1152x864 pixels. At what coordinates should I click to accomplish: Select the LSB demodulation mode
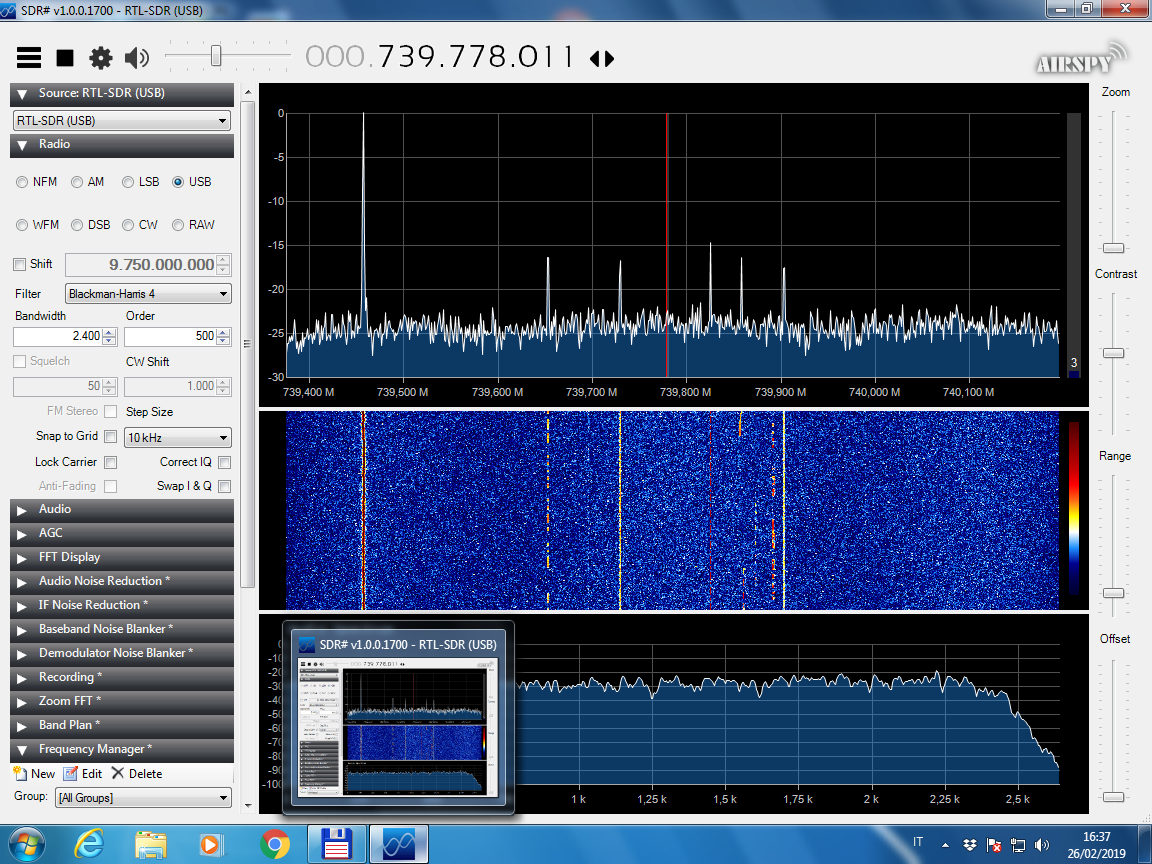(128, 182)
